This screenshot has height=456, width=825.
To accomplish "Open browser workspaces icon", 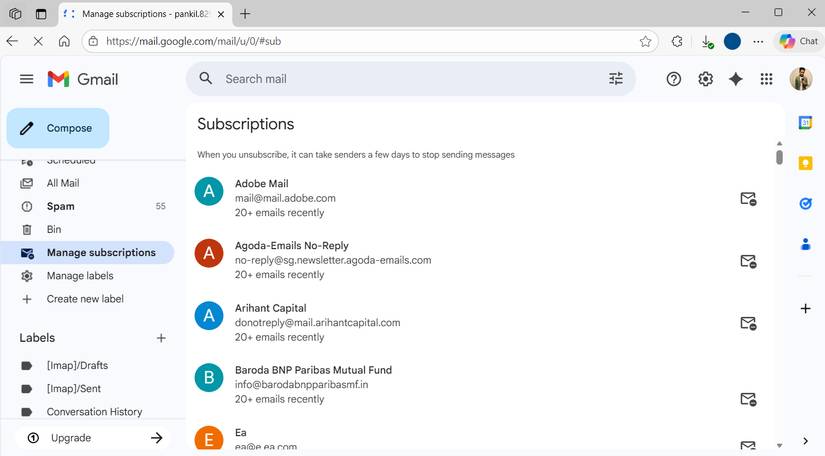I will point(15,14).
